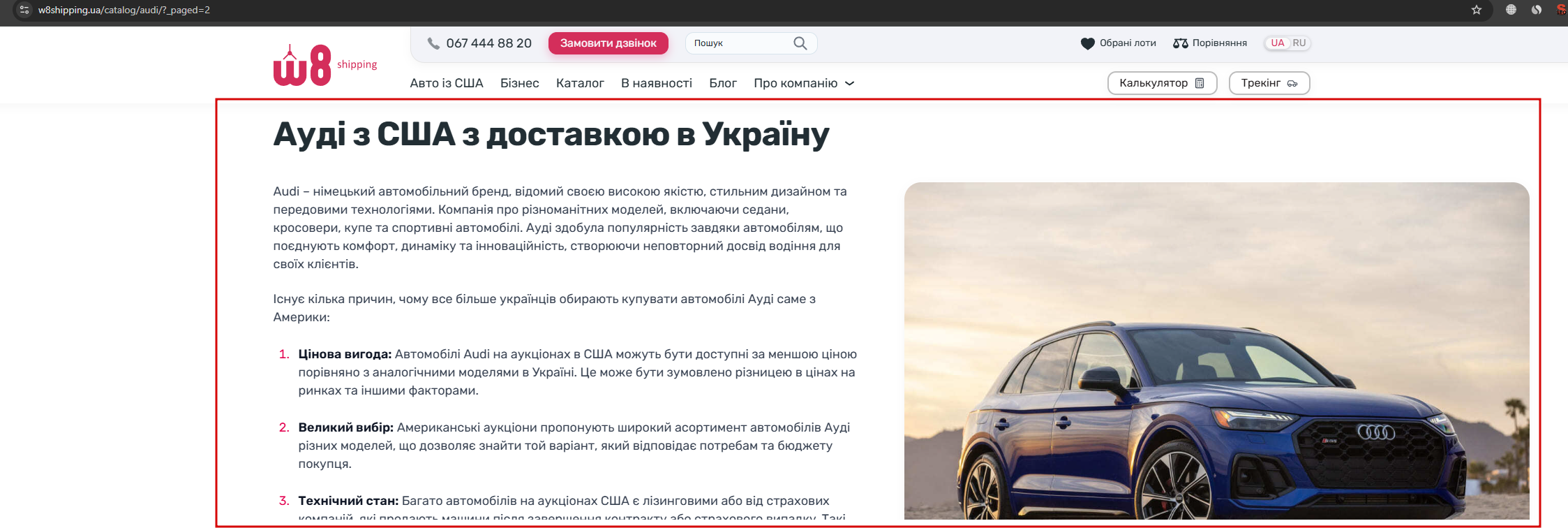The width and height of the screenshot is (1568, 528).
Task: Switch language to RU
Action: pyautogui.click(x=1299, y=43)
